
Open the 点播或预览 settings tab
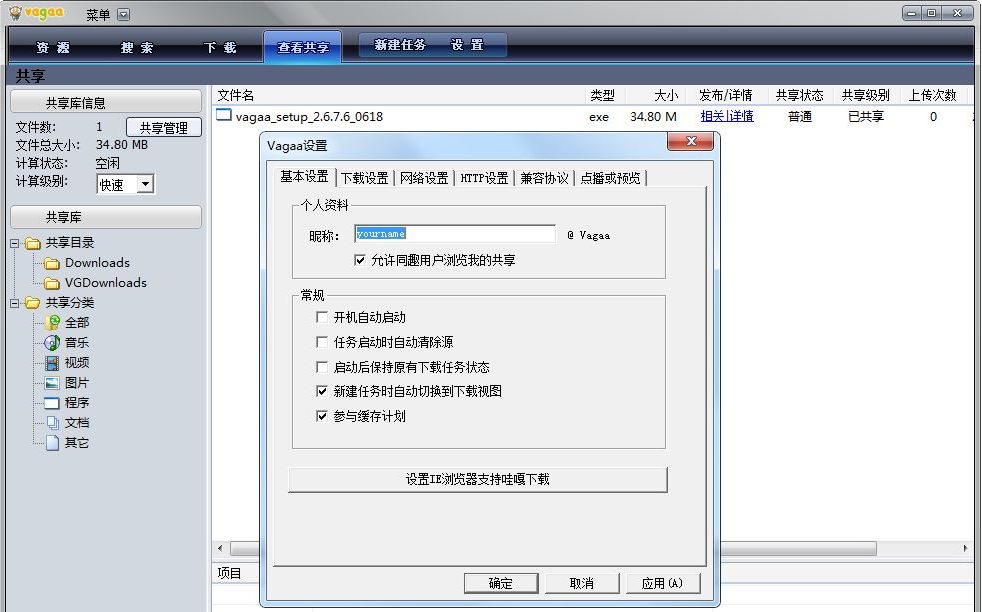click(611, 178)
